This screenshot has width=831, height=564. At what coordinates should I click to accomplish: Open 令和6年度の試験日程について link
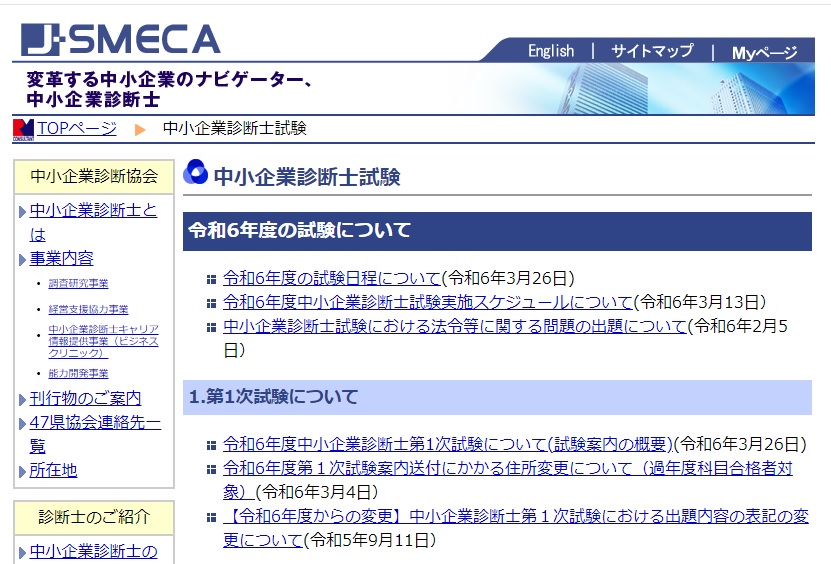[331, 278]
